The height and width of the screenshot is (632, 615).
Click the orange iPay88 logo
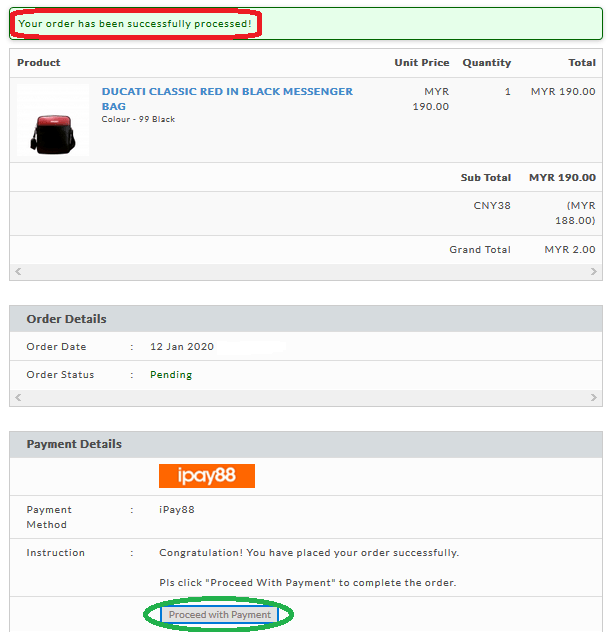pos(207,476)
